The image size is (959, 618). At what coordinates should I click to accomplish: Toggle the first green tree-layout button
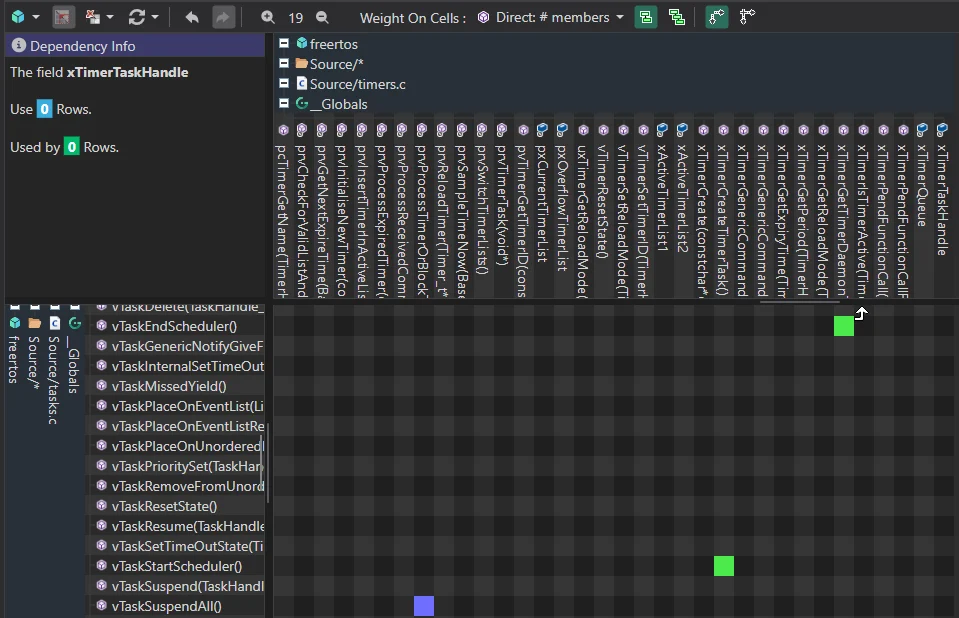pos(646,17)
